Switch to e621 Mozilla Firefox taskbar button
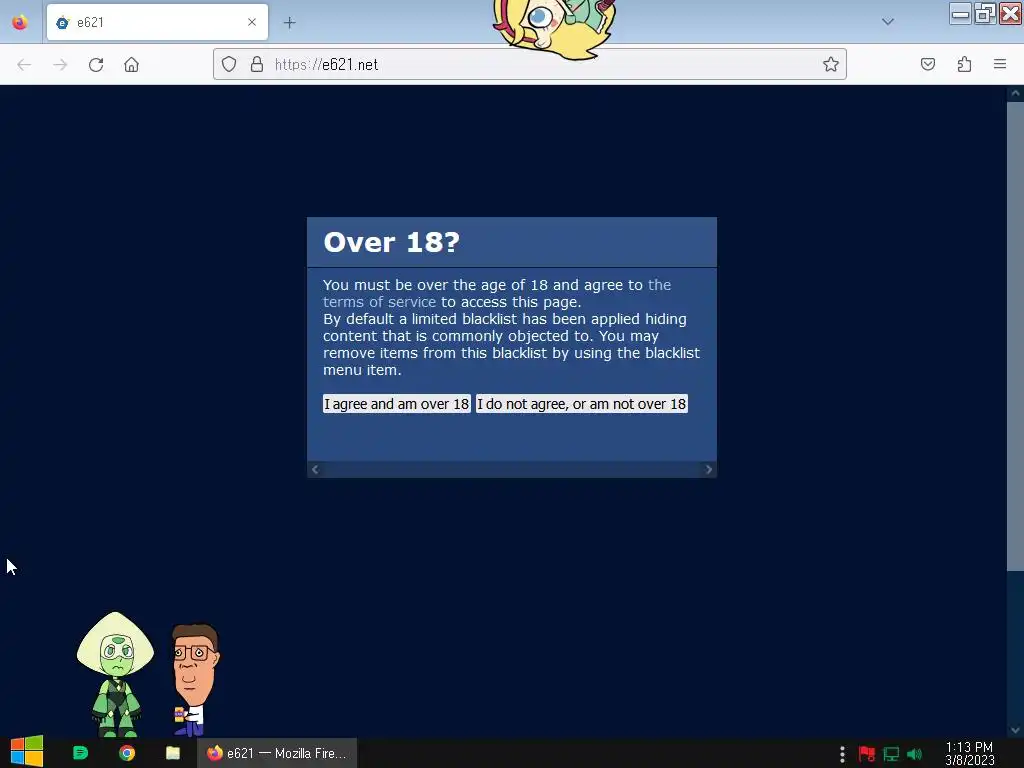The height and width of the screenshot is (768, 1024). pos(277,753)
